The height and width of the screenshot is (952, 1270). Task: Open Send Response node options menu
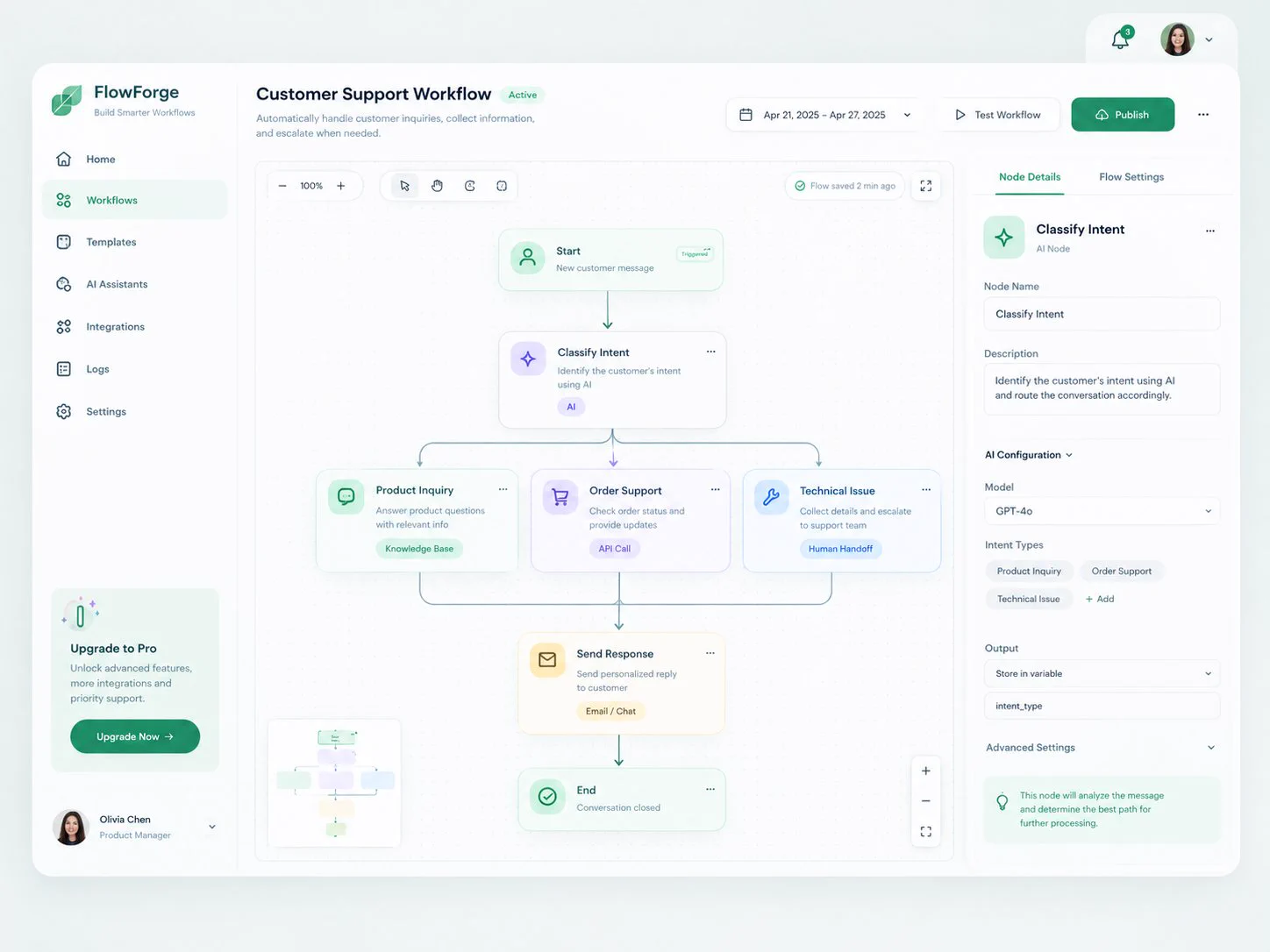(710, 653)
